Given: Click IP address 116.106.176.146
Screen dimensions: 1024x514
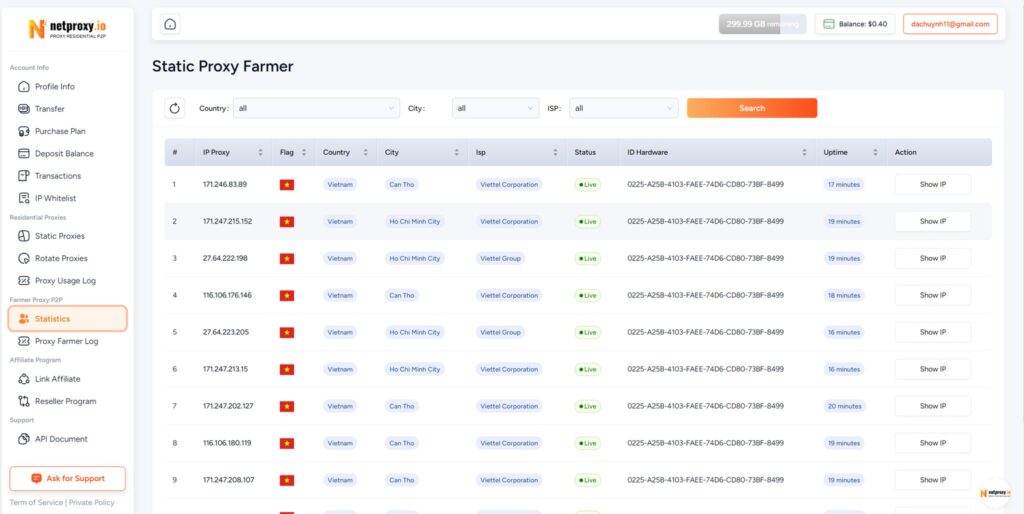Looking at the screenshot, I should (x=227, y=295).
